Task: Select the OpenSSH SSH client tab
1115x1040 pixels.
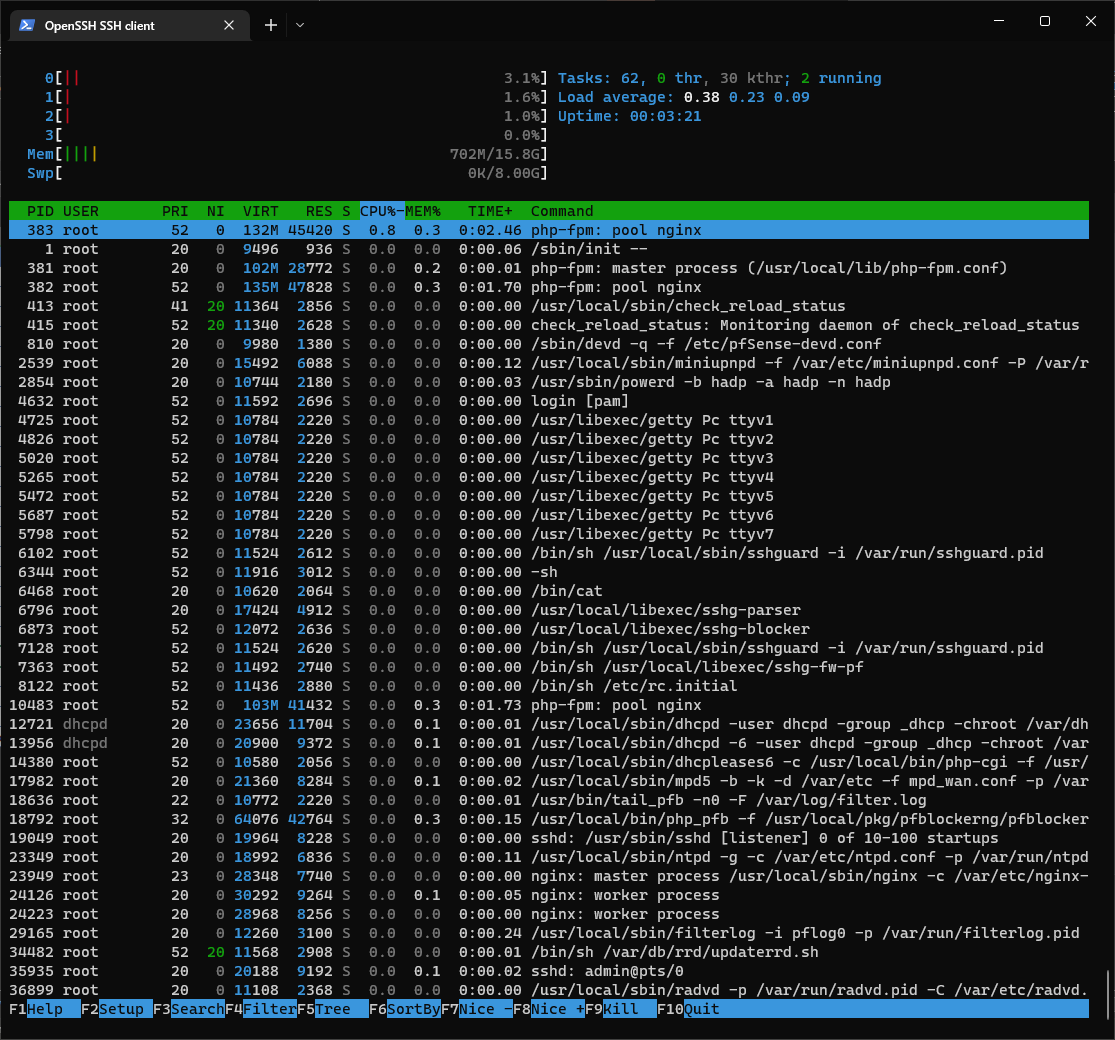Action: 130,26
